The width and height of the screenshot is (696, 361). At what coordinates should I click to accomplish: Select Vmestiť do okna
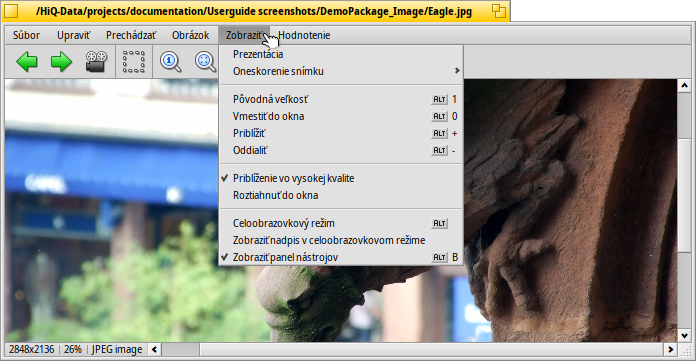341,116
